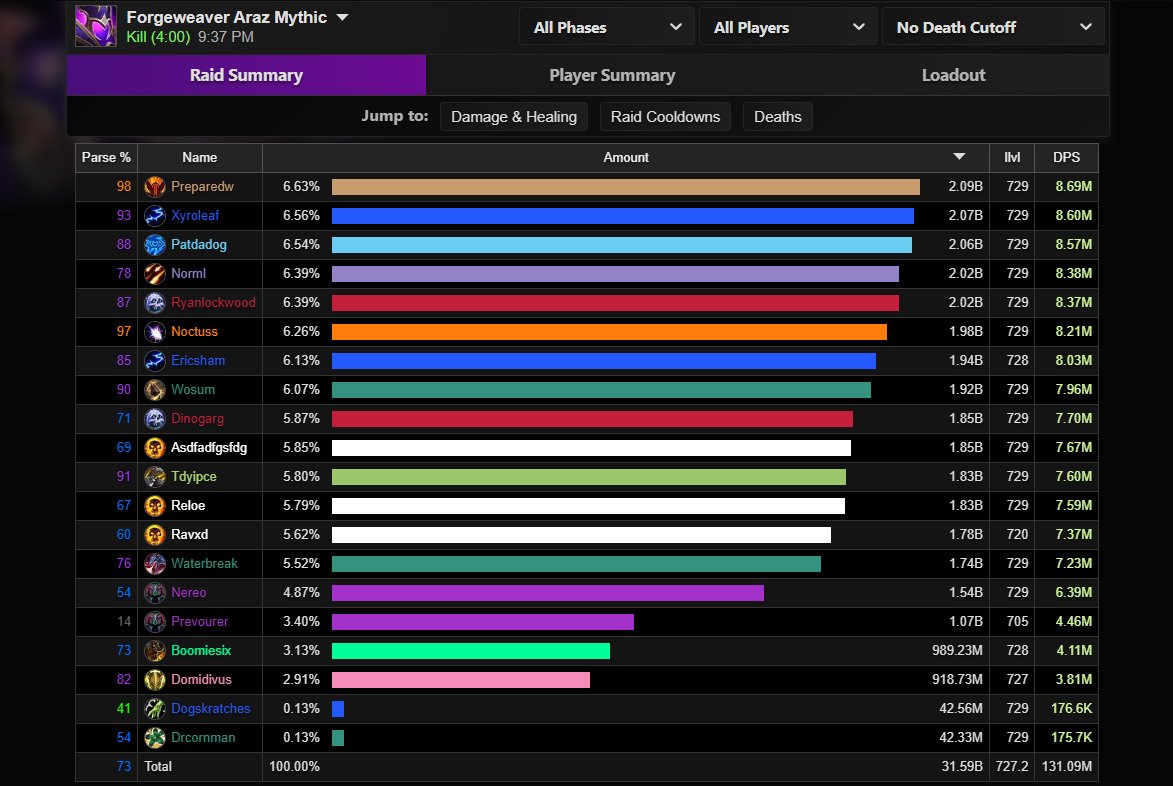The width and height of the screenshot is (1173, 786).
Task: Open the Noctuss player link
Action: 194,331
